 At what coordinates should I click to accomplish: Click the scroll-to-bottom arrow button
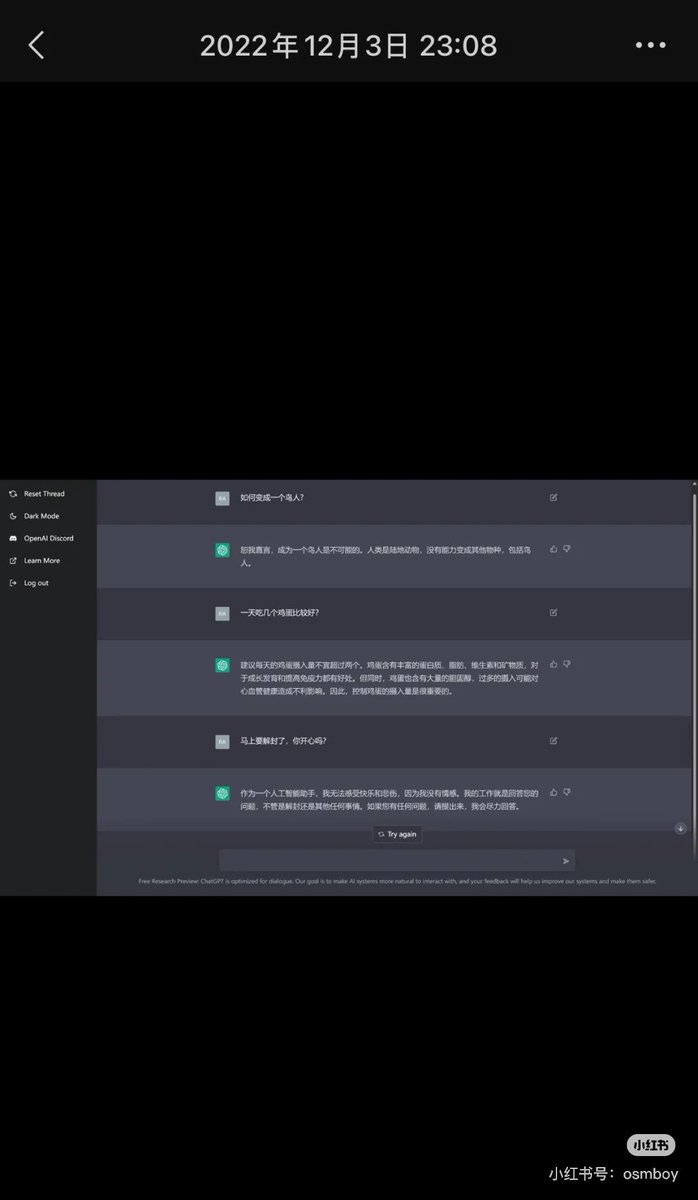681,828
